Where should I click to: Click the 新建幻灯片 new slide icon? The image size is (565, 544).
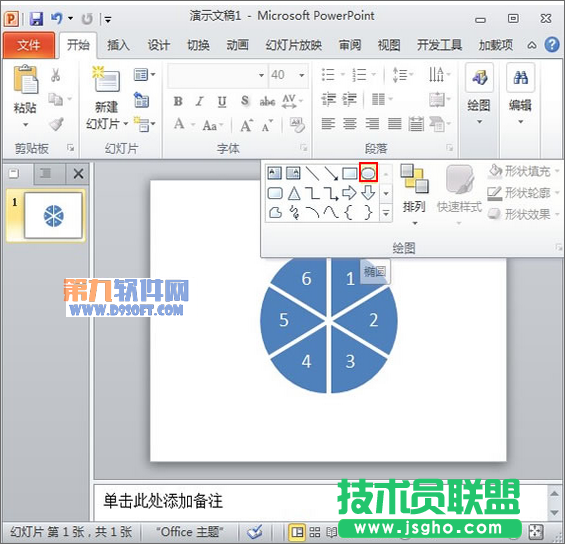(106, 79)
